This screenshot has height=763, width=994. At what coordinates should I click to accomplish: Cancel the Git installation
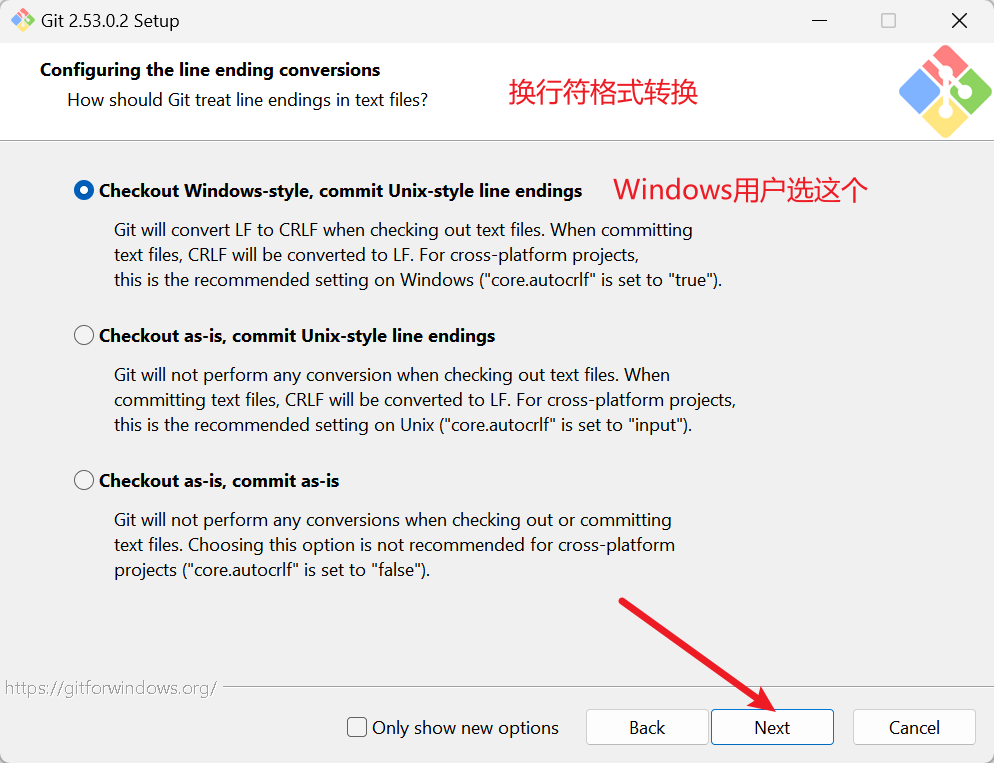coord(913,727)
